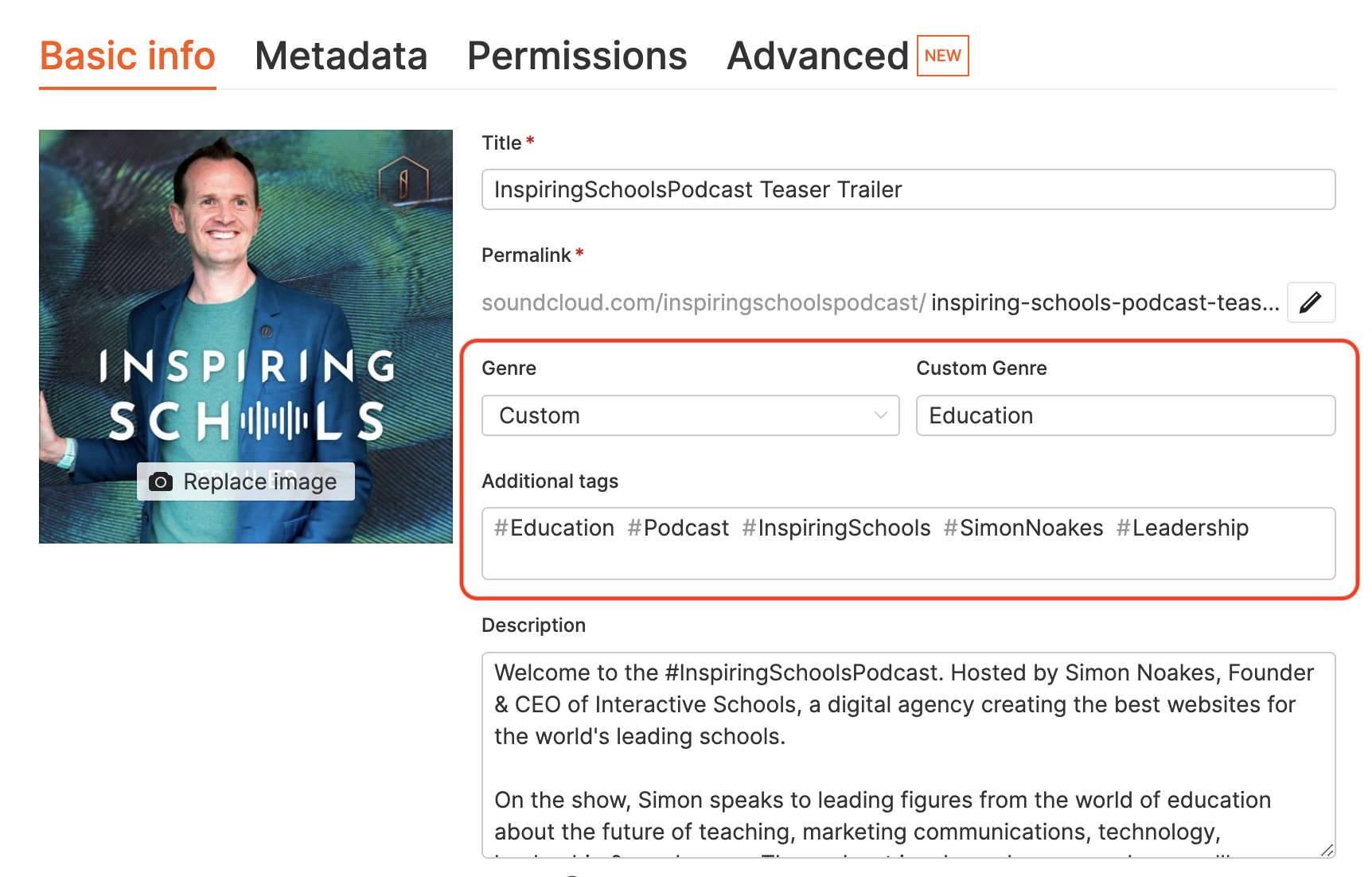Viewport: 1372px width, 877px height.
Task: Click the #Podcast tag
Action: click(678, 528)
